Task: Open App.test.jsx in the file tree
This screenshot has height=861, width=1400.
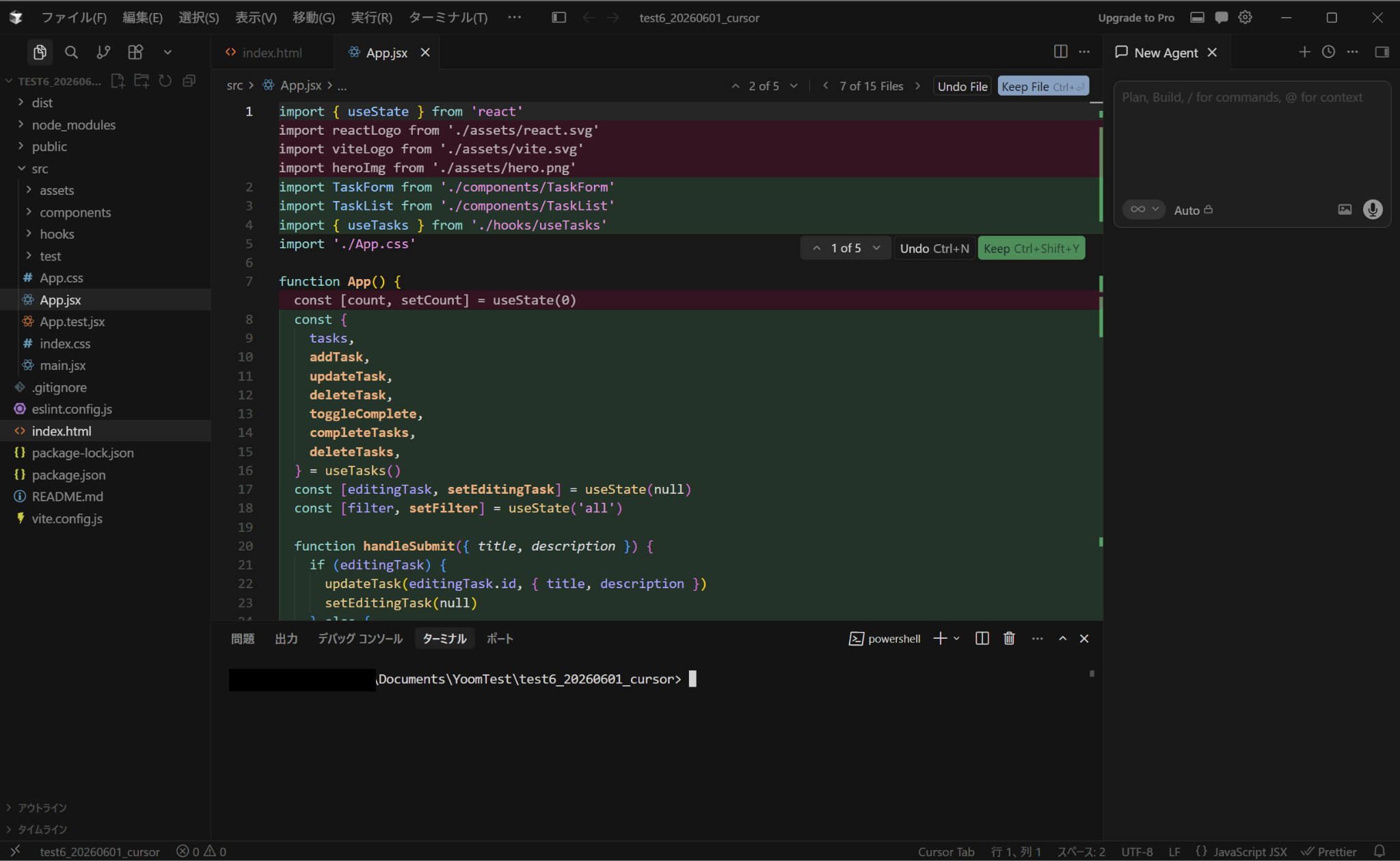Action: click(105, 321)
